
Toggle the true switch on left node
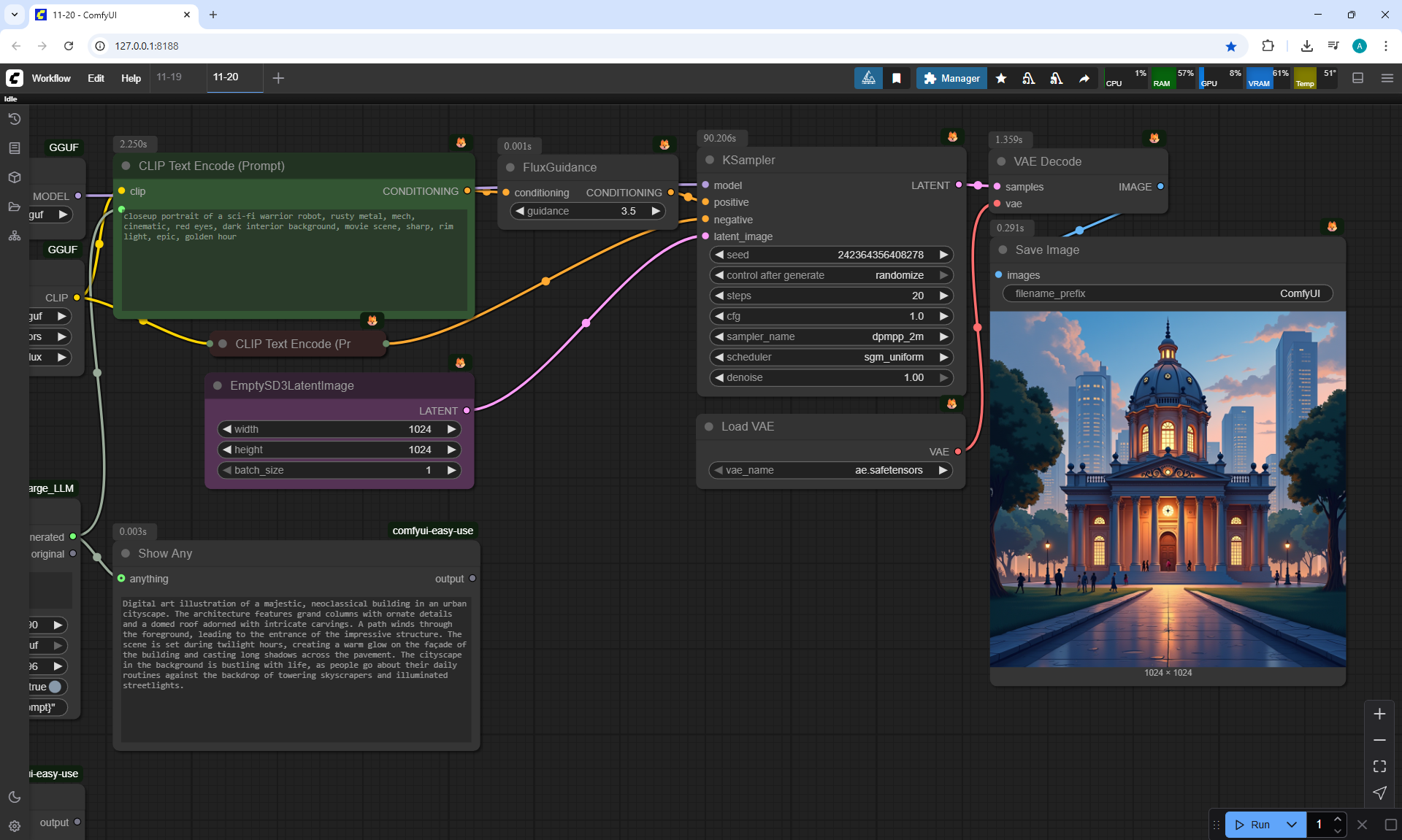pos(55,687)
